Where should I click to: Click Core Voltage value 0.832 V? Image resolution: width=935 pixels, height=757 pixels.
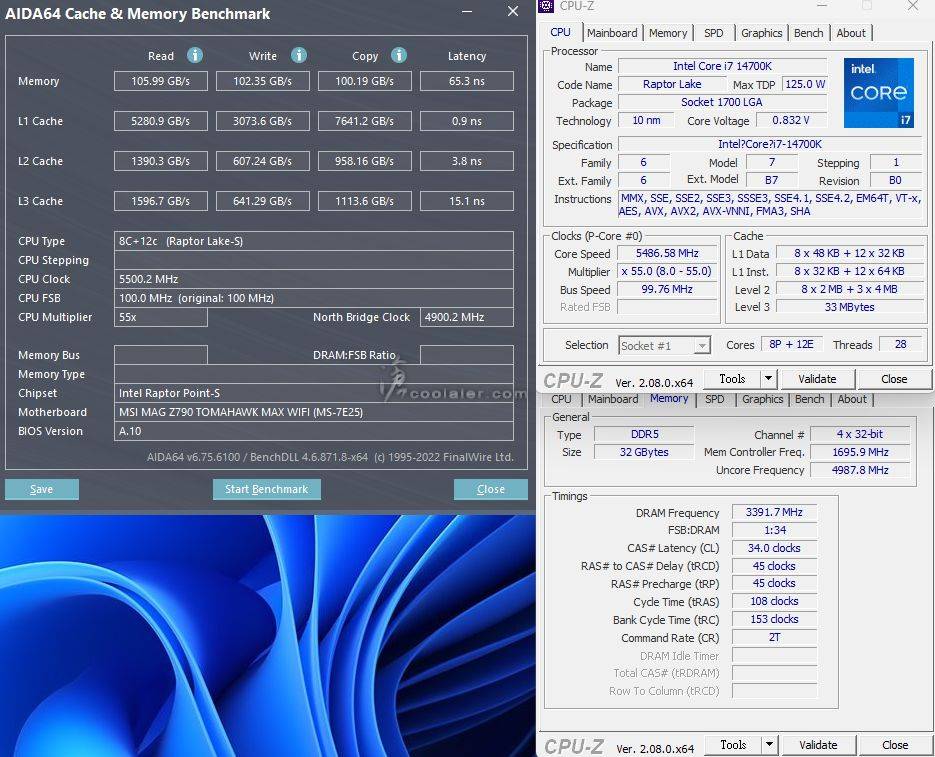(791, 120)
